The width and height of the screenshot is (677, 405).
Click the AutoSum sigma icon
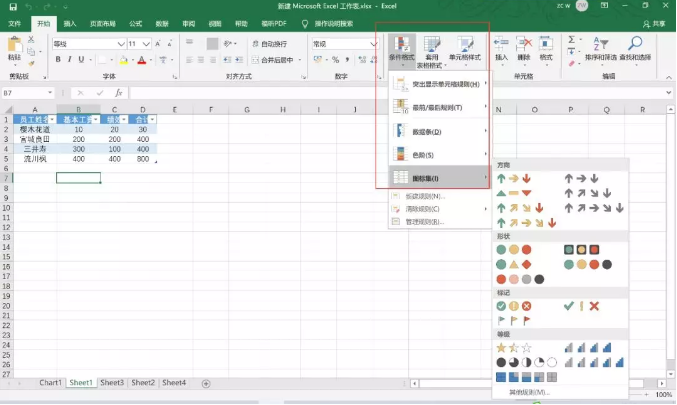[571, 40]
